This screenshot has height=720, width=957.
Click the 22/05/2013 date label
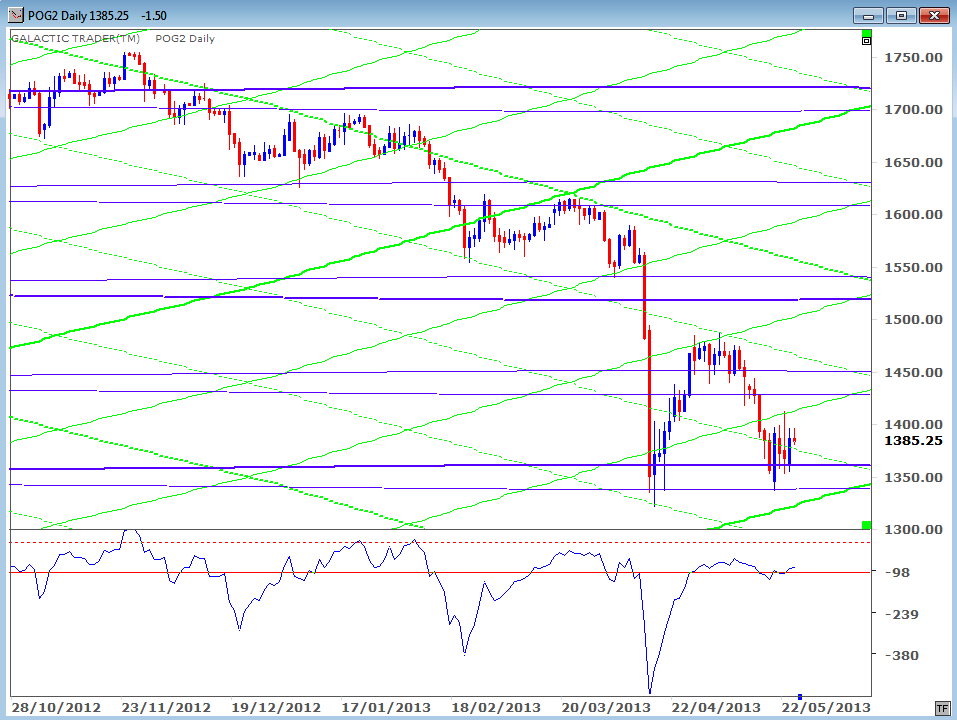coord(826,708)
